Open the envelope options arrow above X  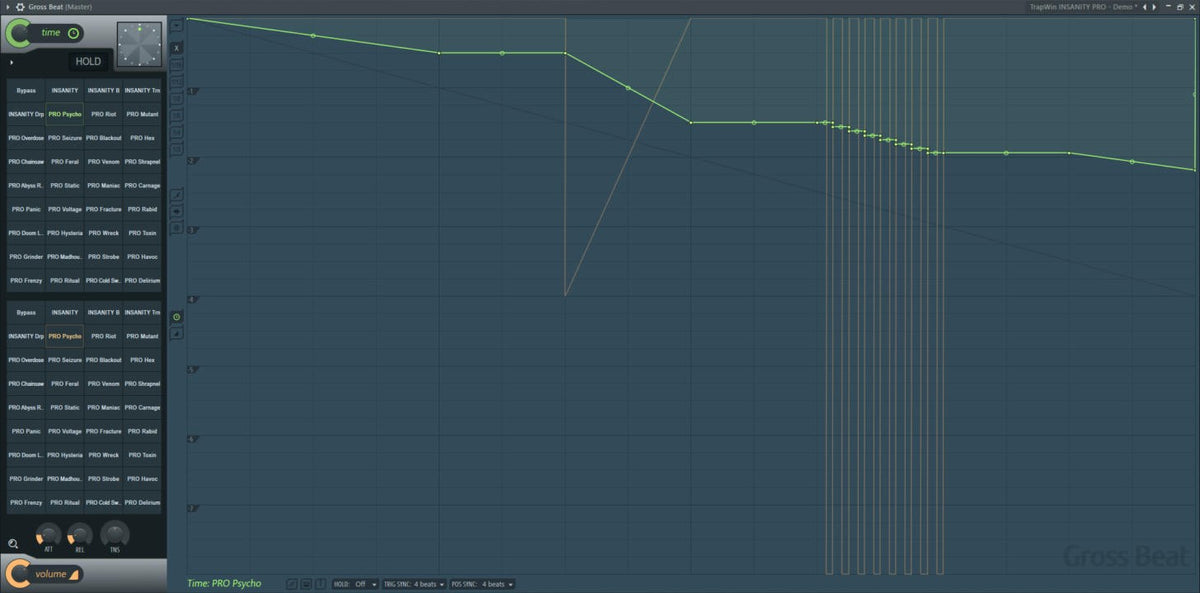point(177,25)
